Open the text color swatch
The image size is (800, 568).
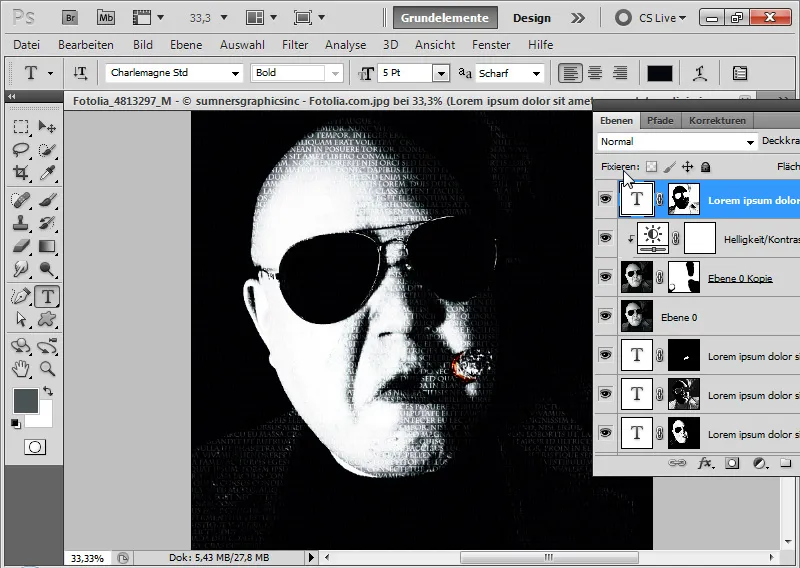(x=660, y=73)
